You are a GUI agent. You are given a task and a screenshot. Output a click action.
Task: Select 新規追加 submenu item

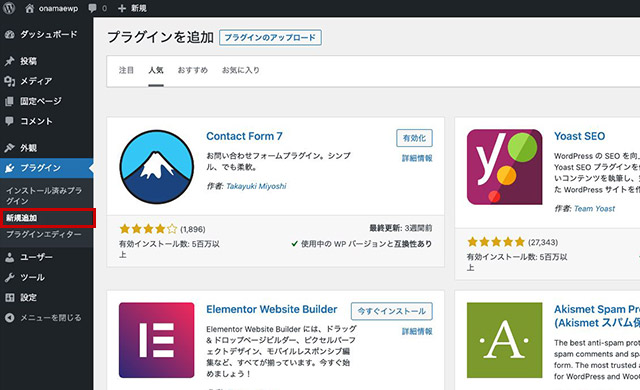click(x=22, y=218)
